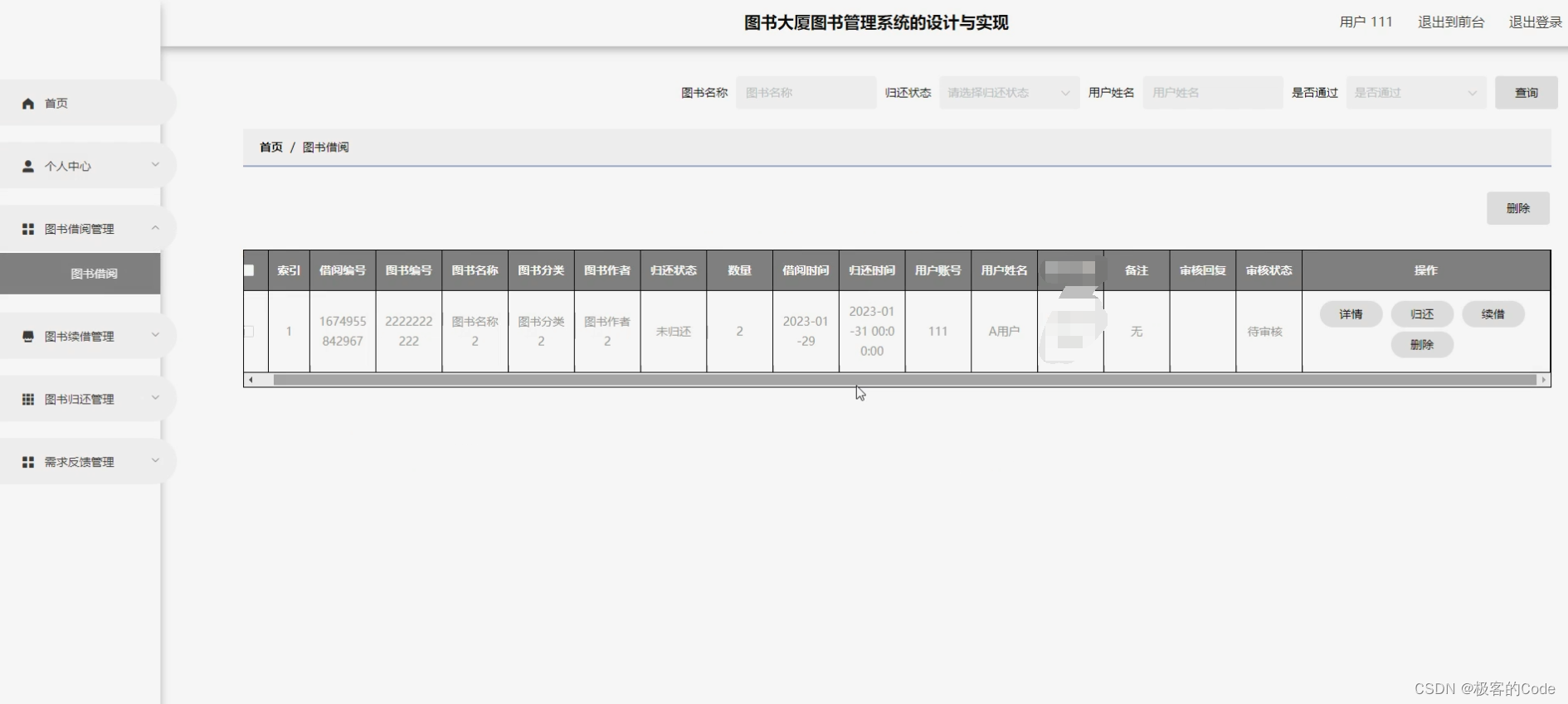Screen dimensions: 1568x704
Task: Open the 是否通过 dropdown
Action: [1415, 93]
